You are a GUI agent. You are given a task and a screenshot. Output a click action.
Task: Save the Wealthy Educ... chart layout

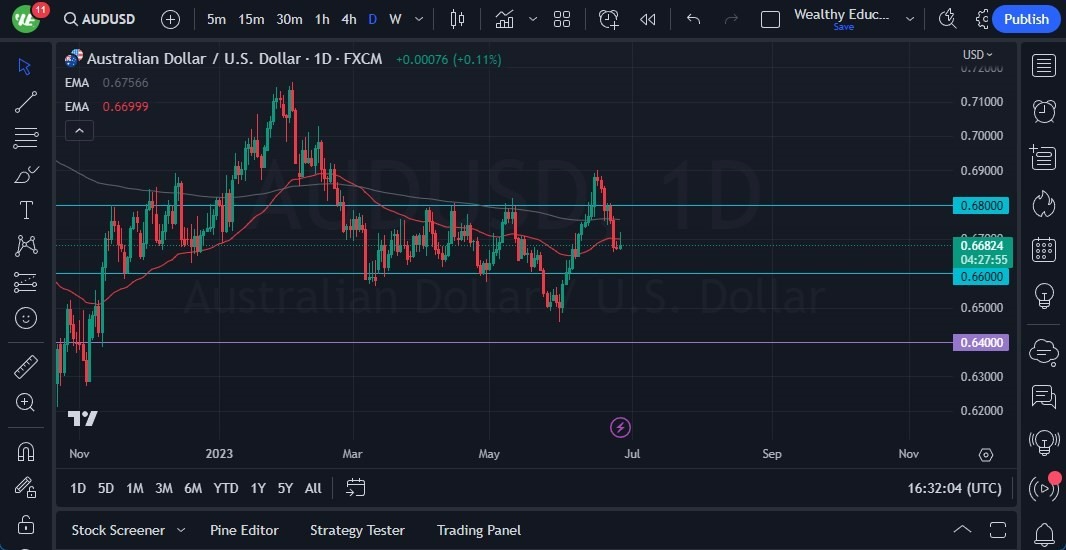844,27
